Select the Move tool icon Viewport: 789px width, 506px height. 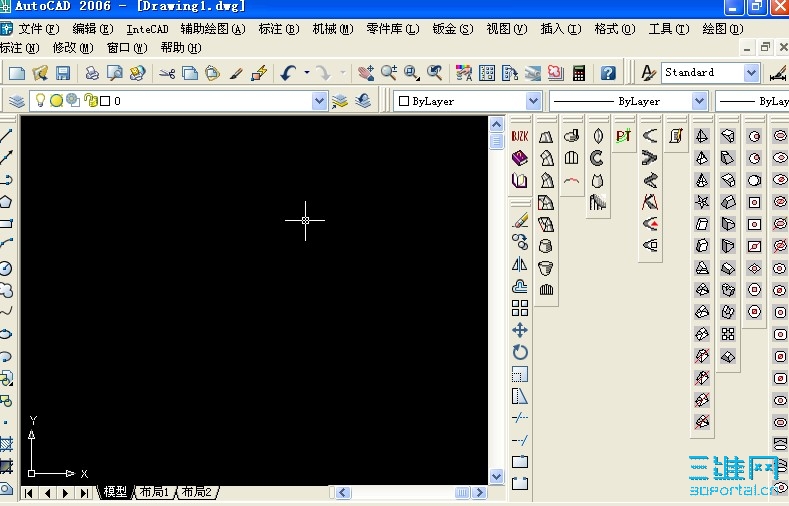pos(520,330)
